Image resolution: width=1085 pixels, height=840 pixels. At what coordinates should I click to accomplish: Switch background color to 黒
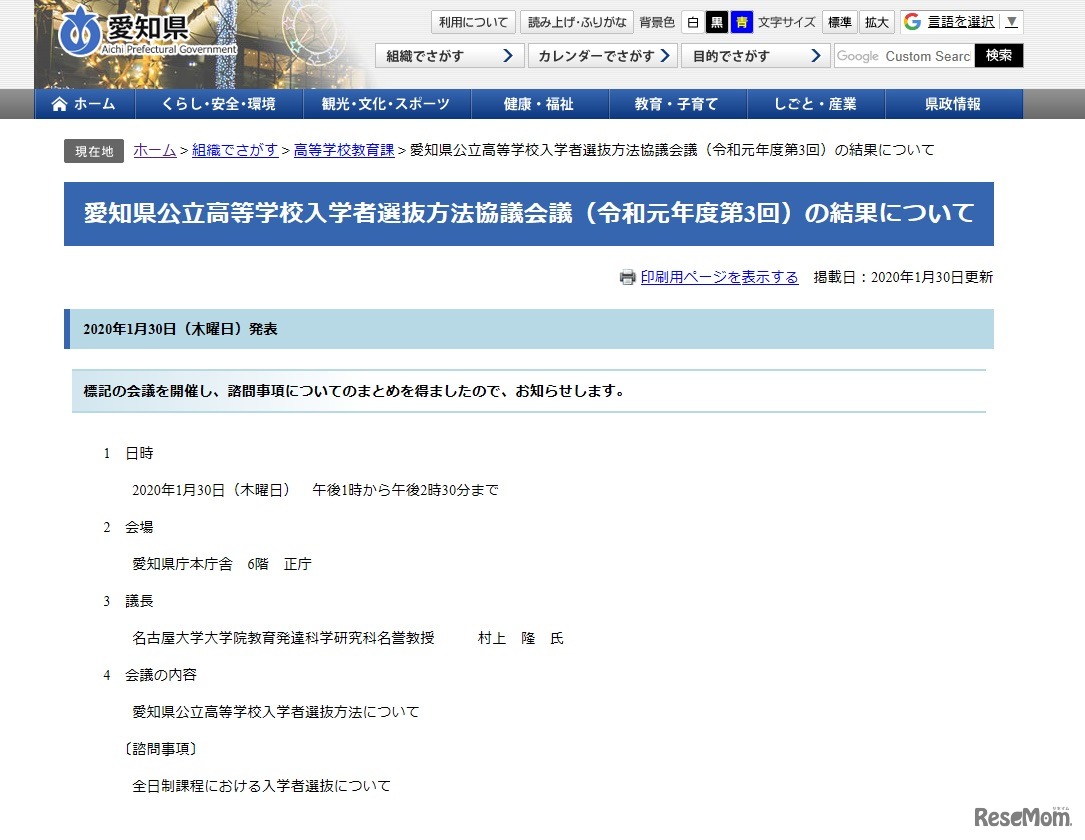716,21
